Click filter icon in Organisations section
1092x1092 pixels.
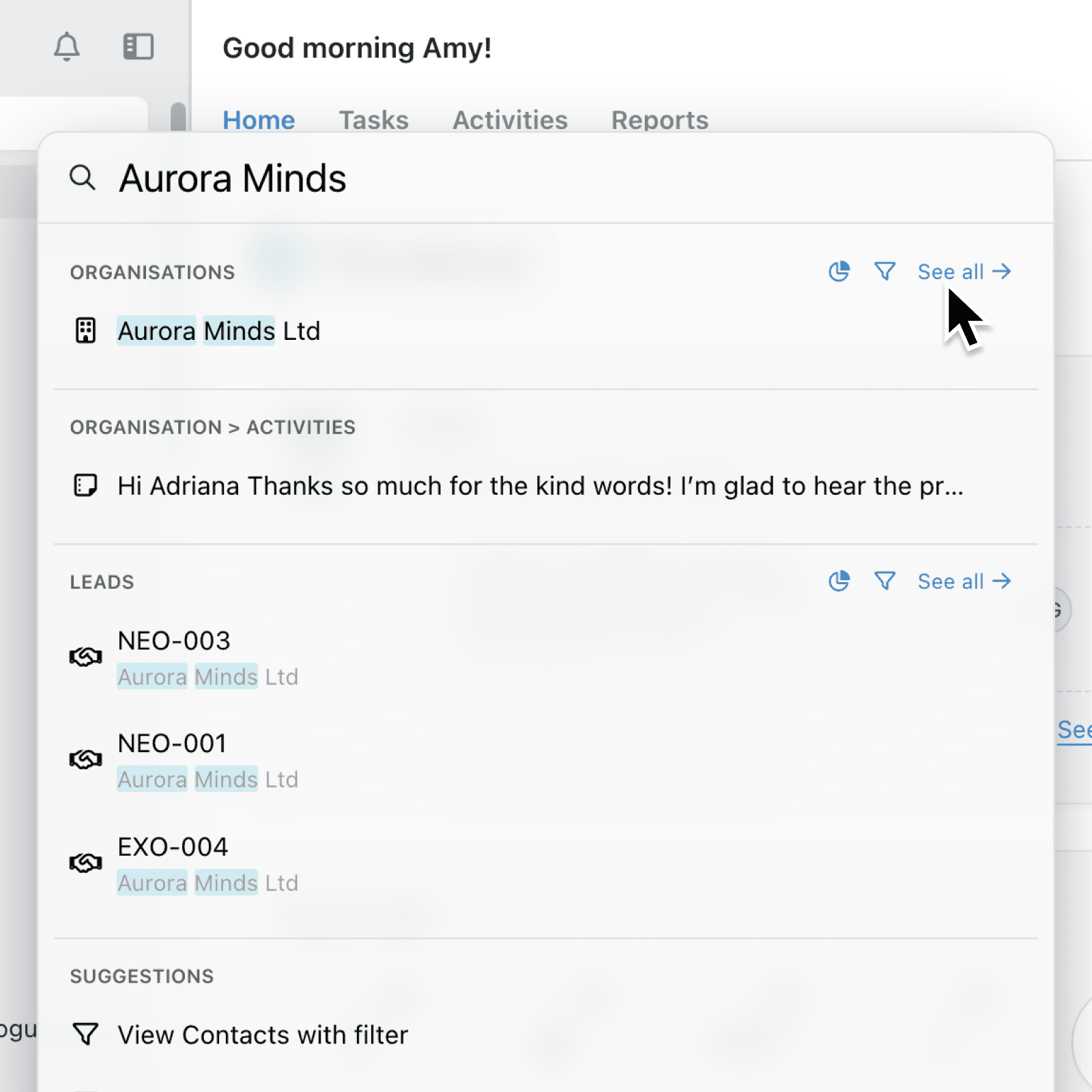point(885,272)
